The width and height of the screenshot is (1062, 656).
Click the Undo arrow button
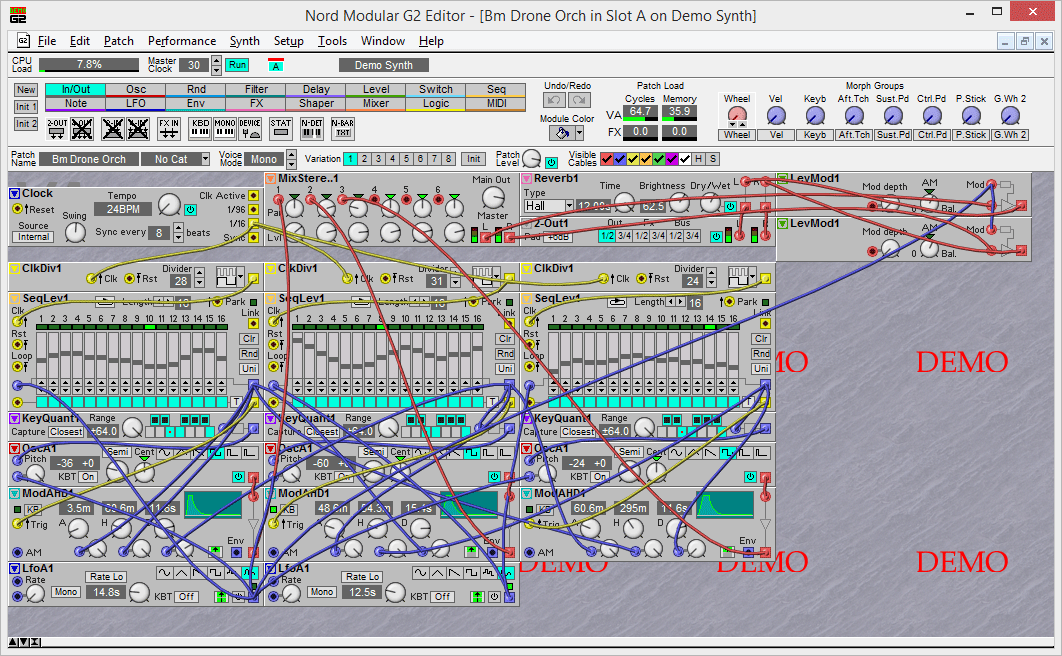(554, 100)
